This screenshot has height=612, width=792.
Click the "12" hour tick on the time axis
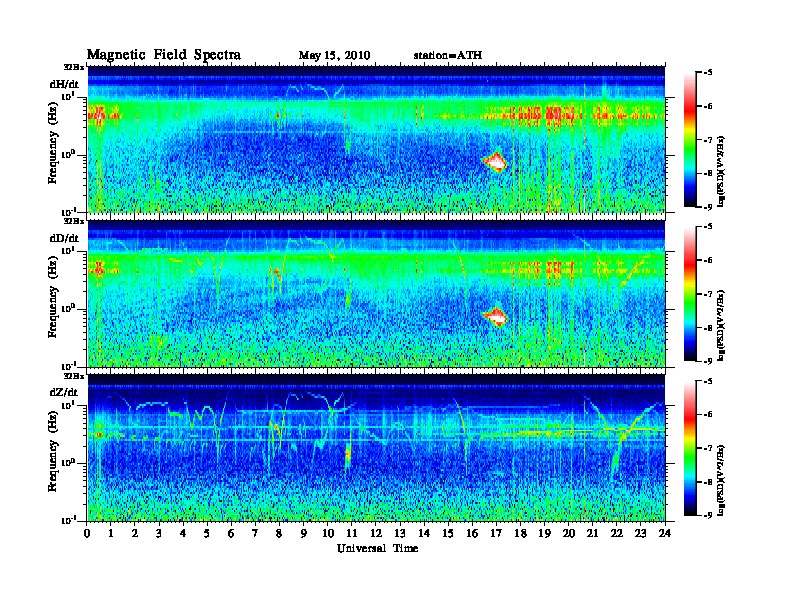pos(376,533)
